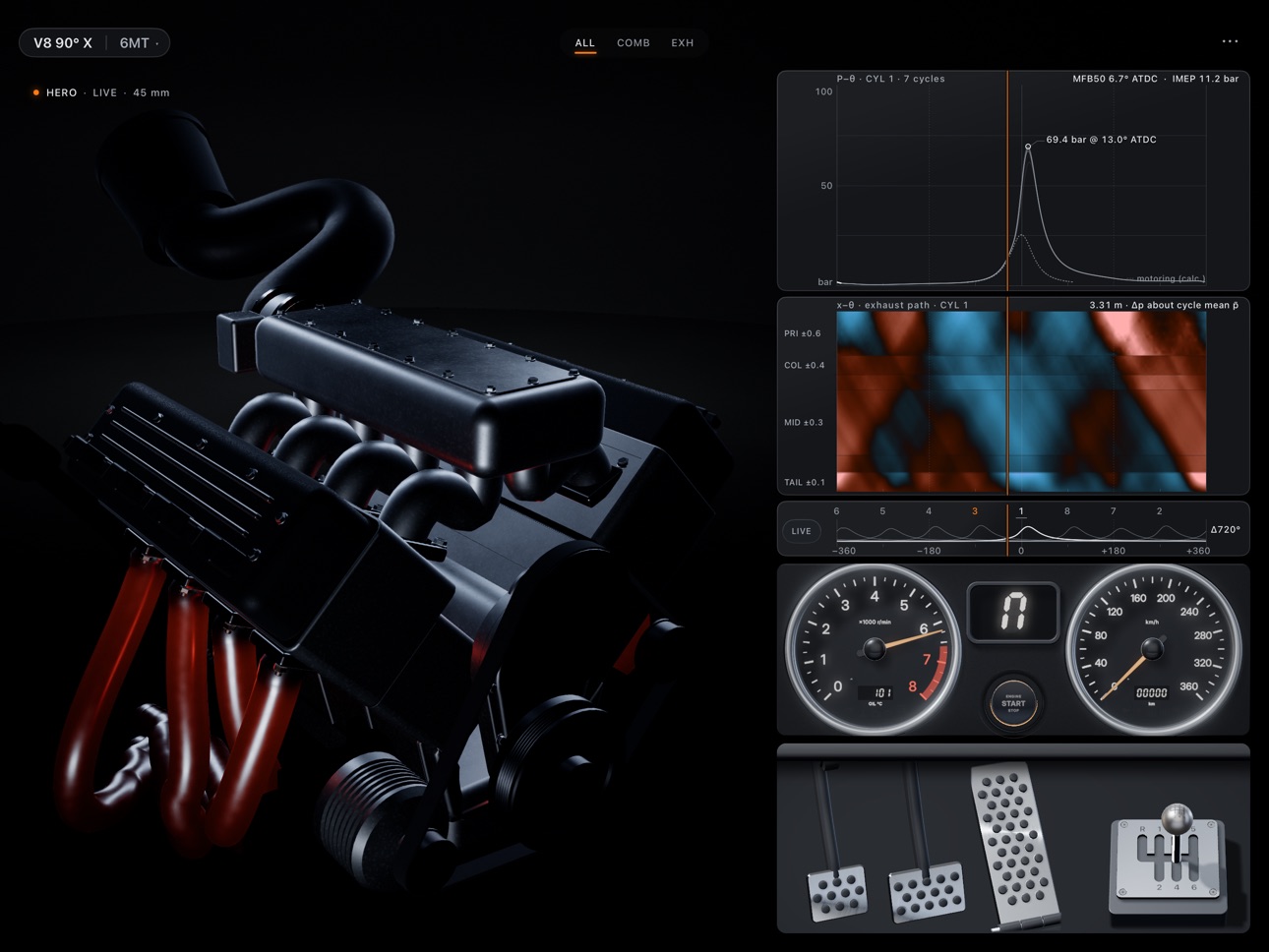Click the odometer reading 00000
Image resolution: width=1269 pixels, height=952 pixels.
click(x=1152, y=692)
